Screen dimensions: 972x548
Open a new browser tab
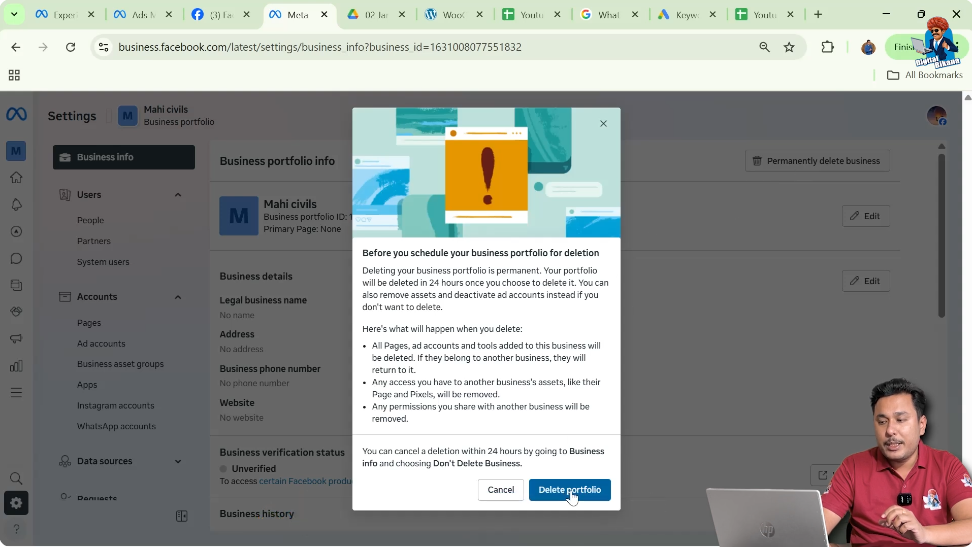[x=818, y=14]
